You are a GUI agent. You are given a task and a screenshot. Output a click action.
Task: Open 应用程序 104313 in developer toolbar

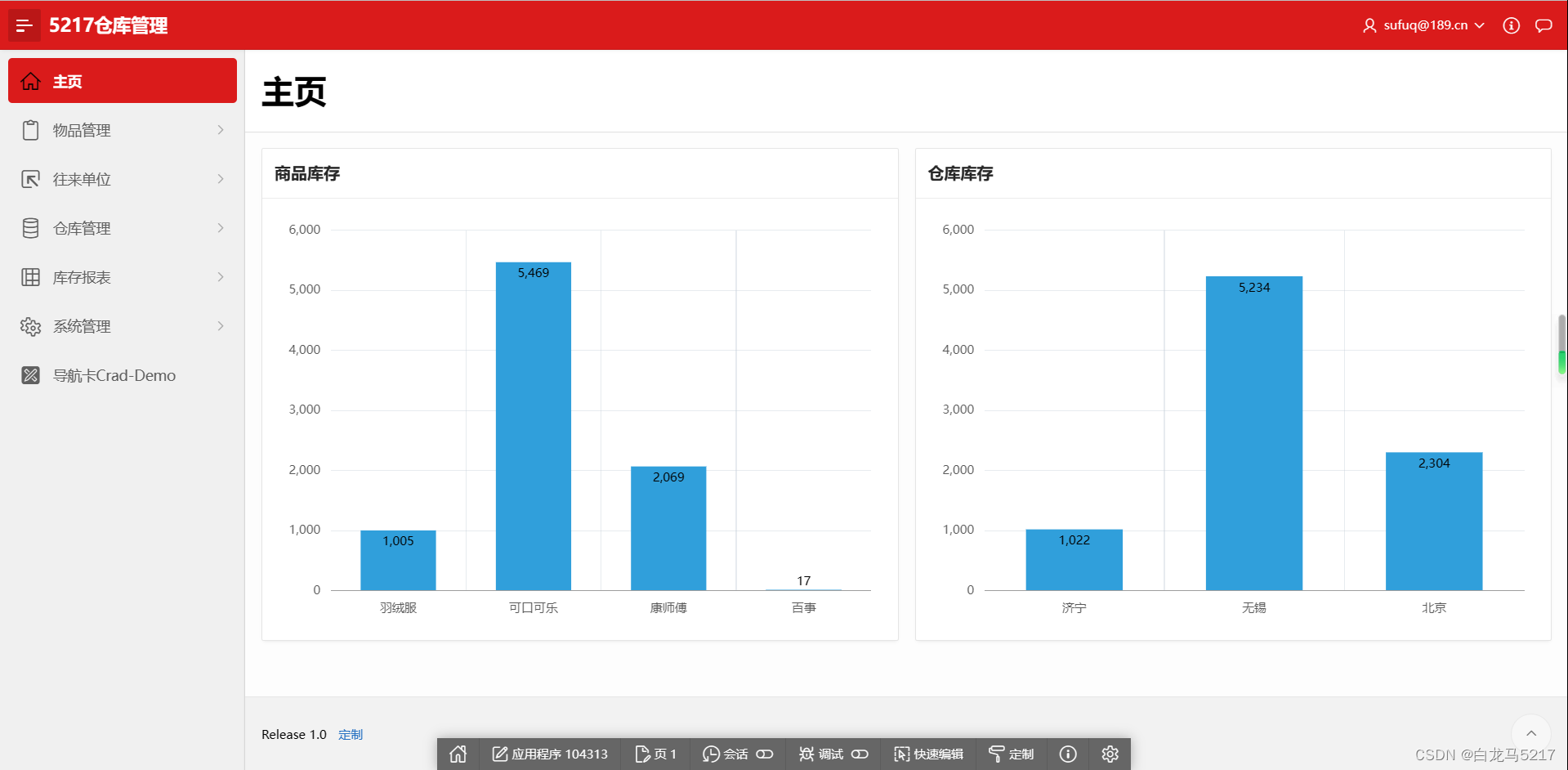pyautogui.click(x=550, y=754)
